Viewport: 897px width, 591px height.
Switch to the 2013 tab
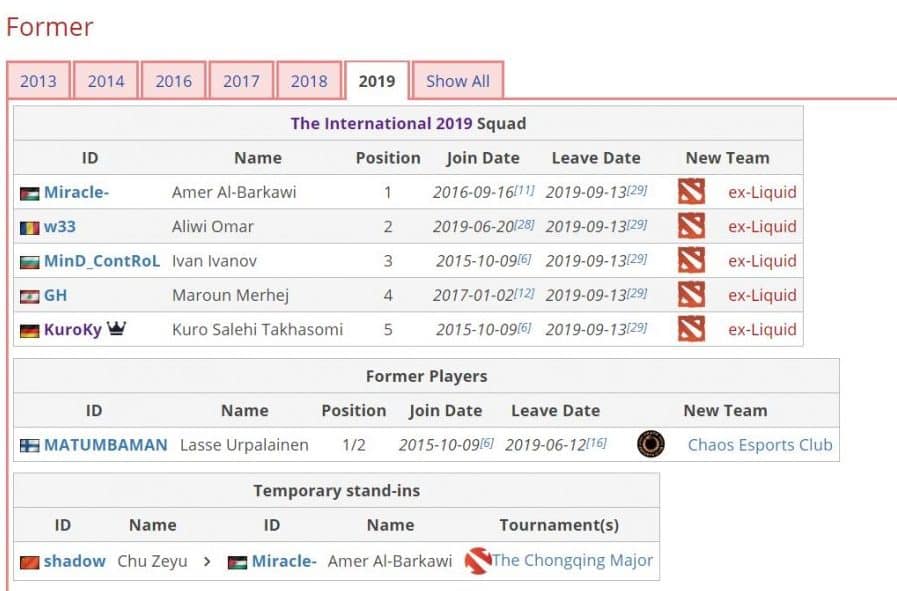pos(38,82)
